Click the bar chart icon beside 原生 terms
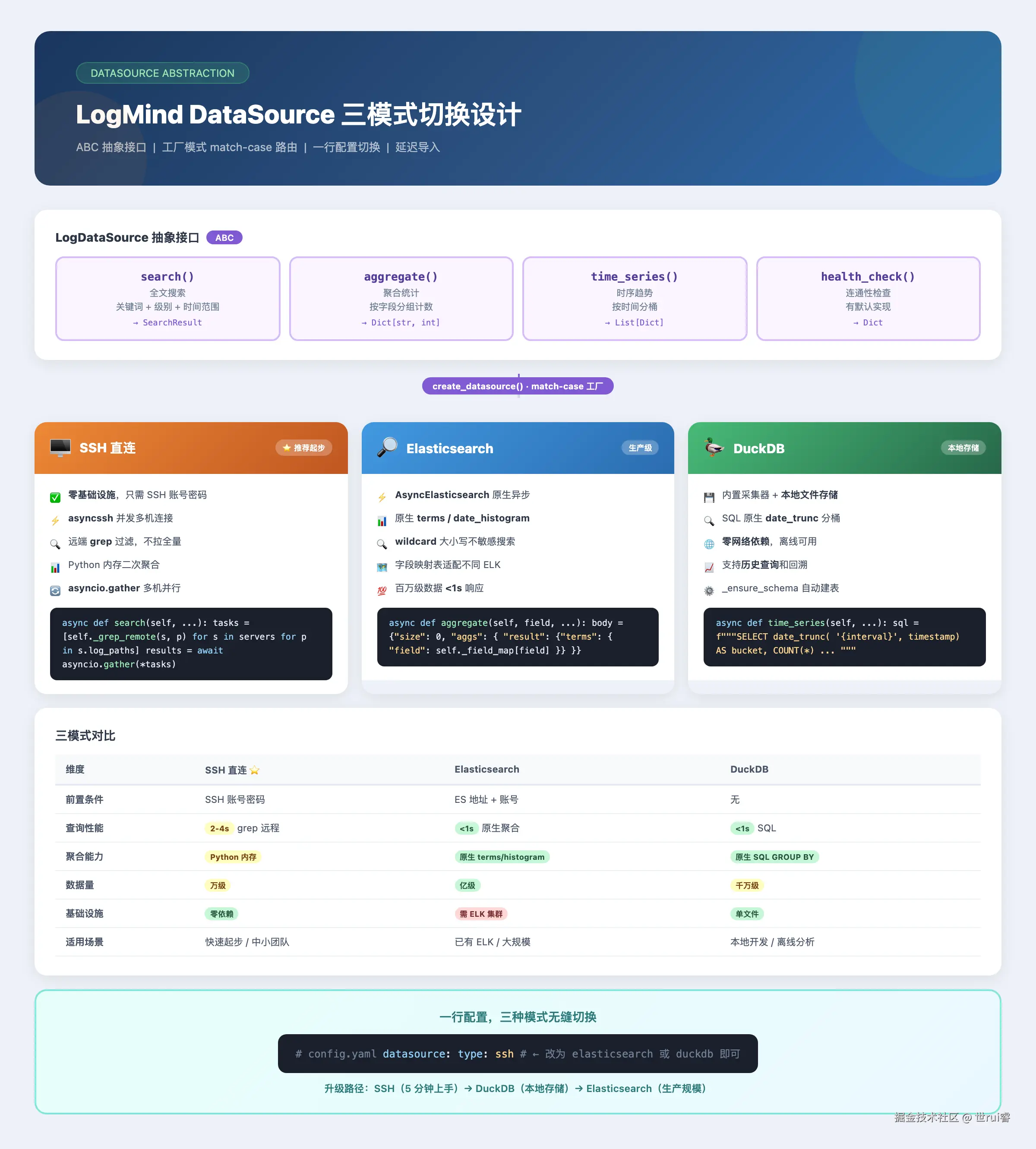Screen dimensions: 1036x1149 point(382,521)
